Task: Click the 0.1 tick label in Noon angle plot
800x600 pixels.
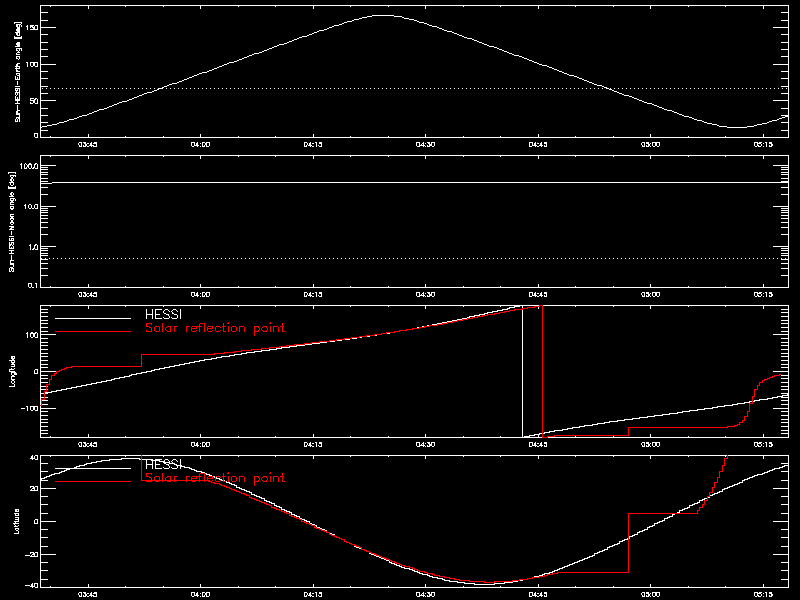Action: pyautogui.click(x=32, y=285)
